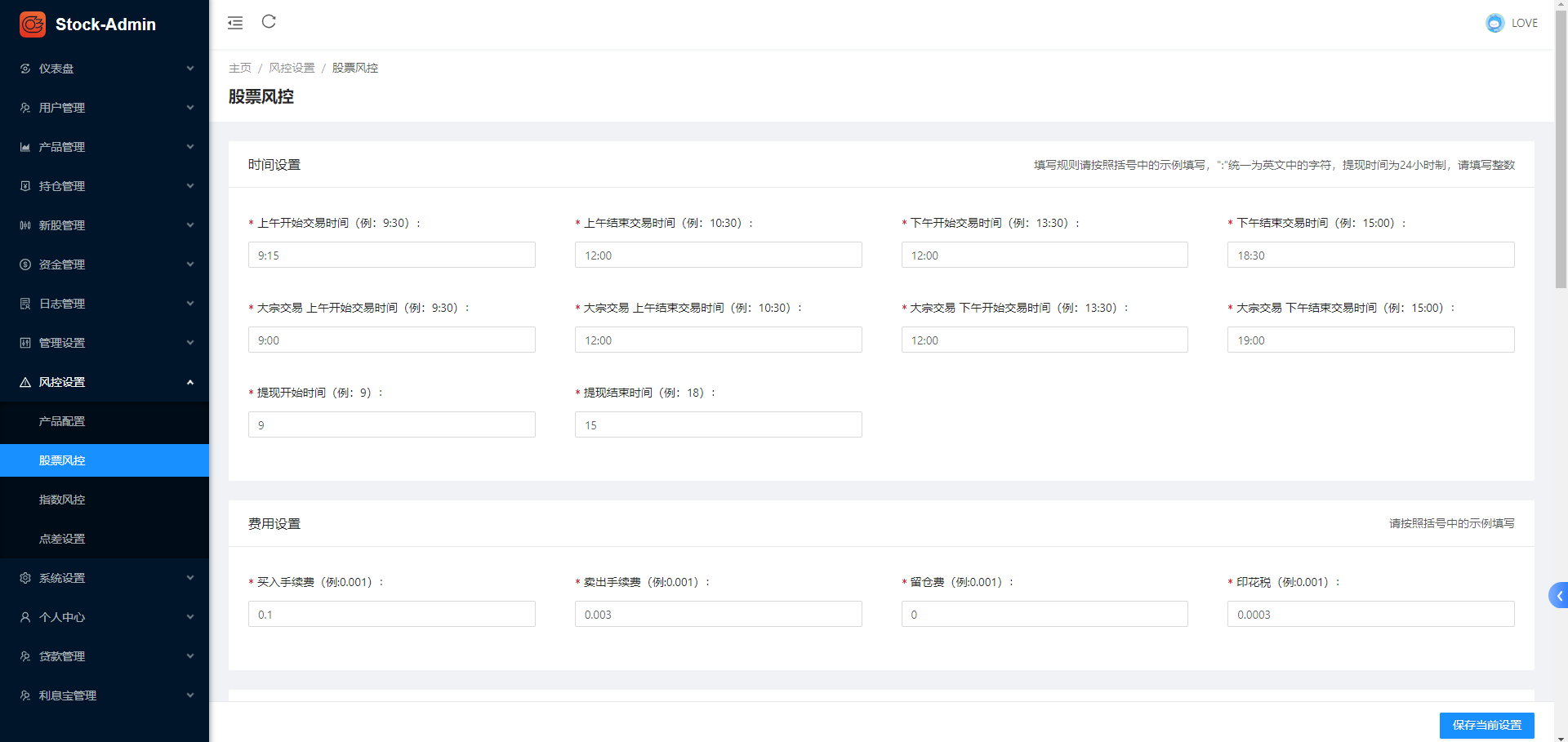Expand the 利息宝管理 menu chevron

click(x=190, y=695)
